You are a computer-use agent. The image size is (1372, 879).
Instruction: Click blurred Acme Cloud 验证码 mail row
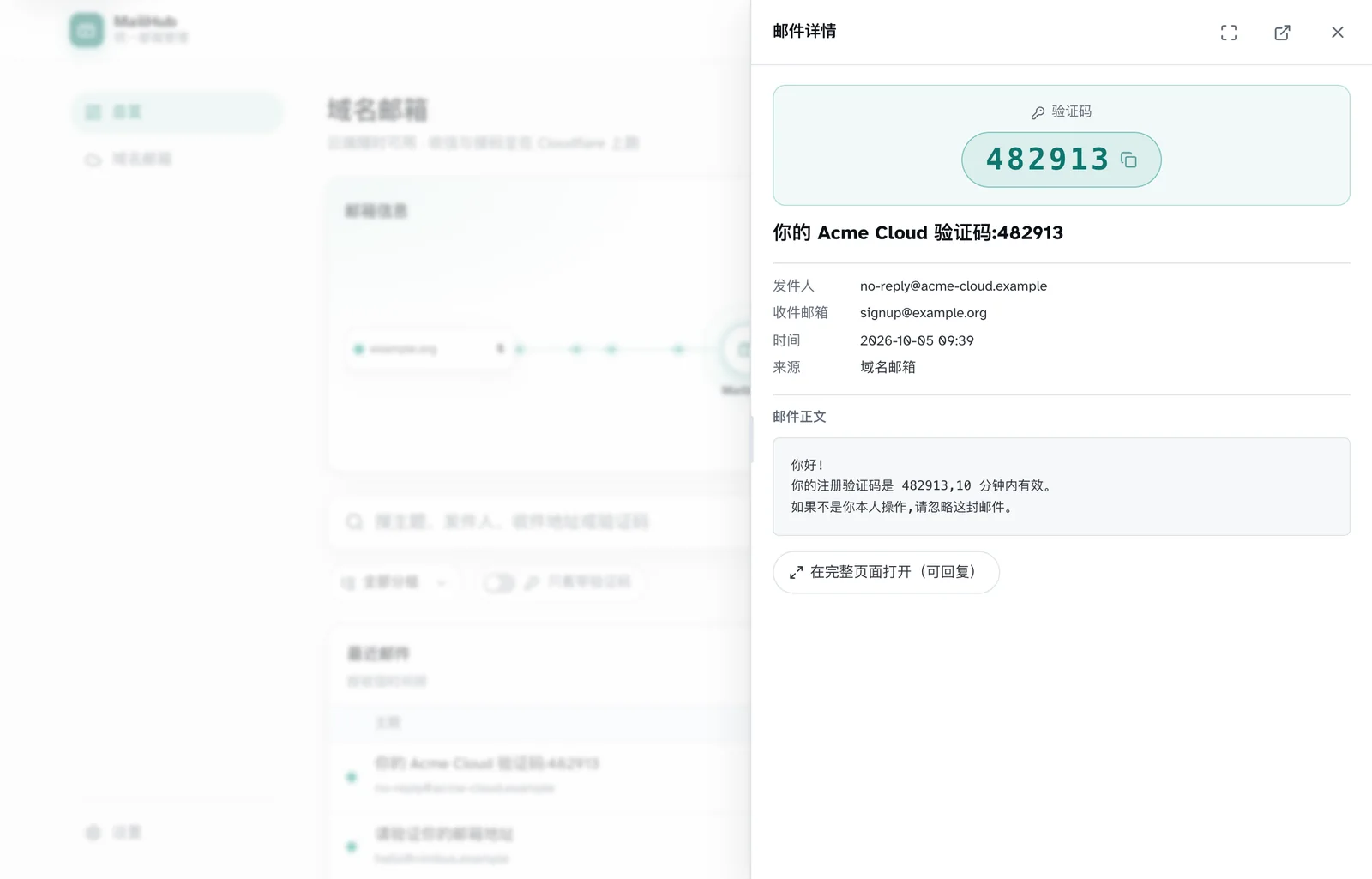click(x=540, y=775)
